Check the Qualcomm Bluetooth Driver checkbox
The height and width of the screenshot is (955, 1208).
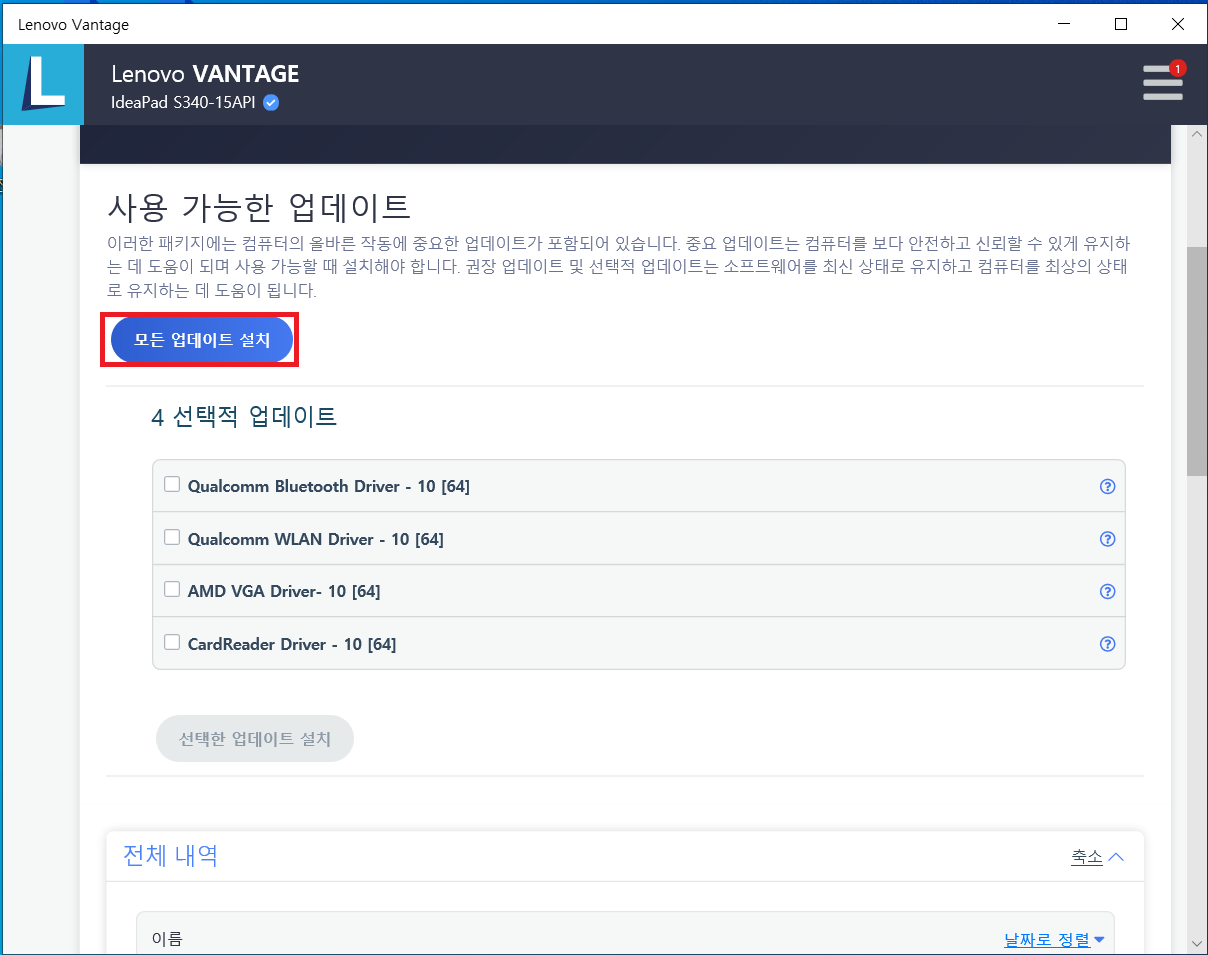click(172, 485)
